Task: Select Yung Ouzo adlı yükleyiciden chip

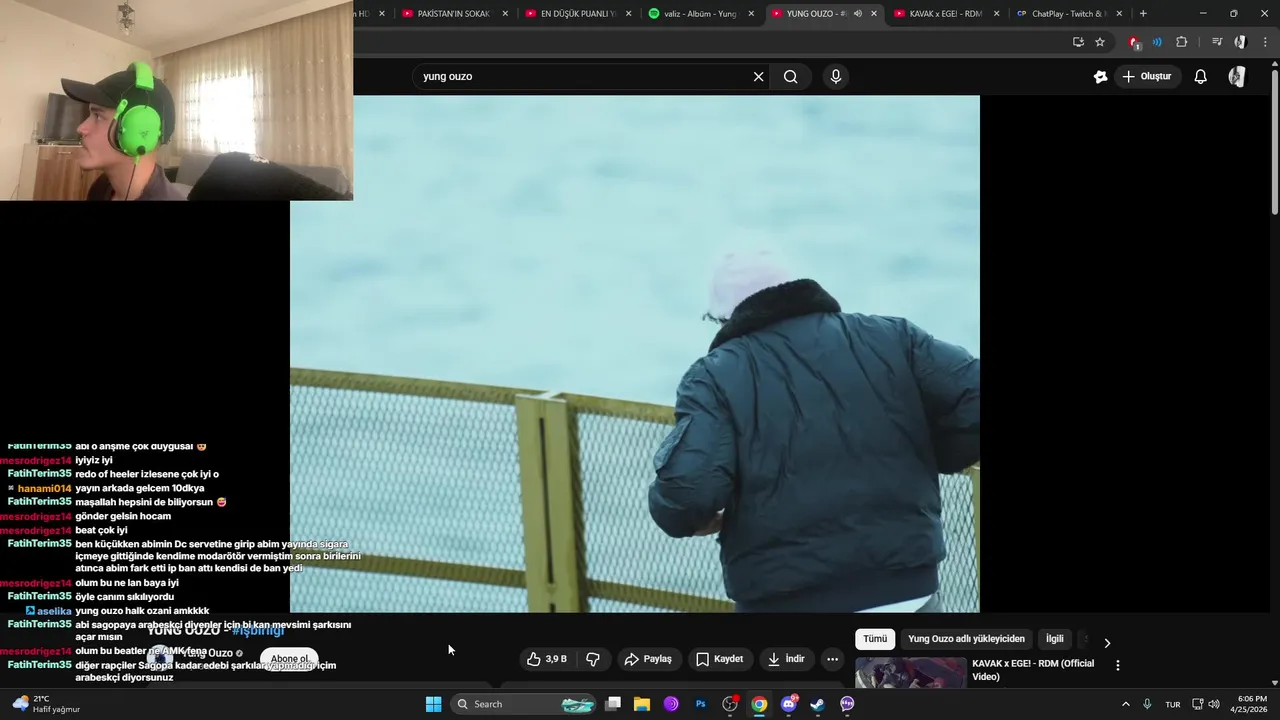Action: pos(966,639)
